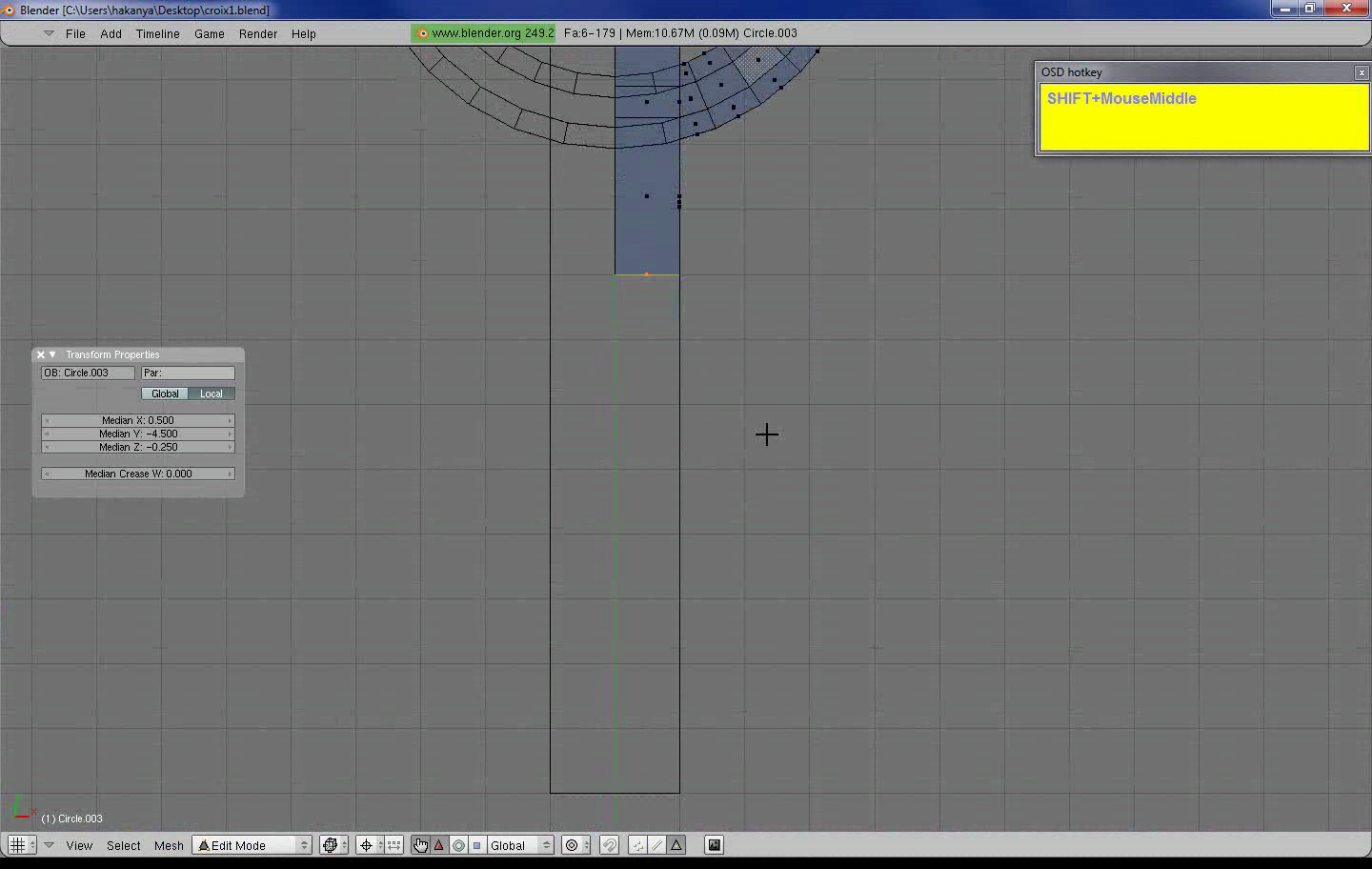This screenshot has height=869, width=1372.
Task: Switch to edge select mode
Action: pos(656,845)
